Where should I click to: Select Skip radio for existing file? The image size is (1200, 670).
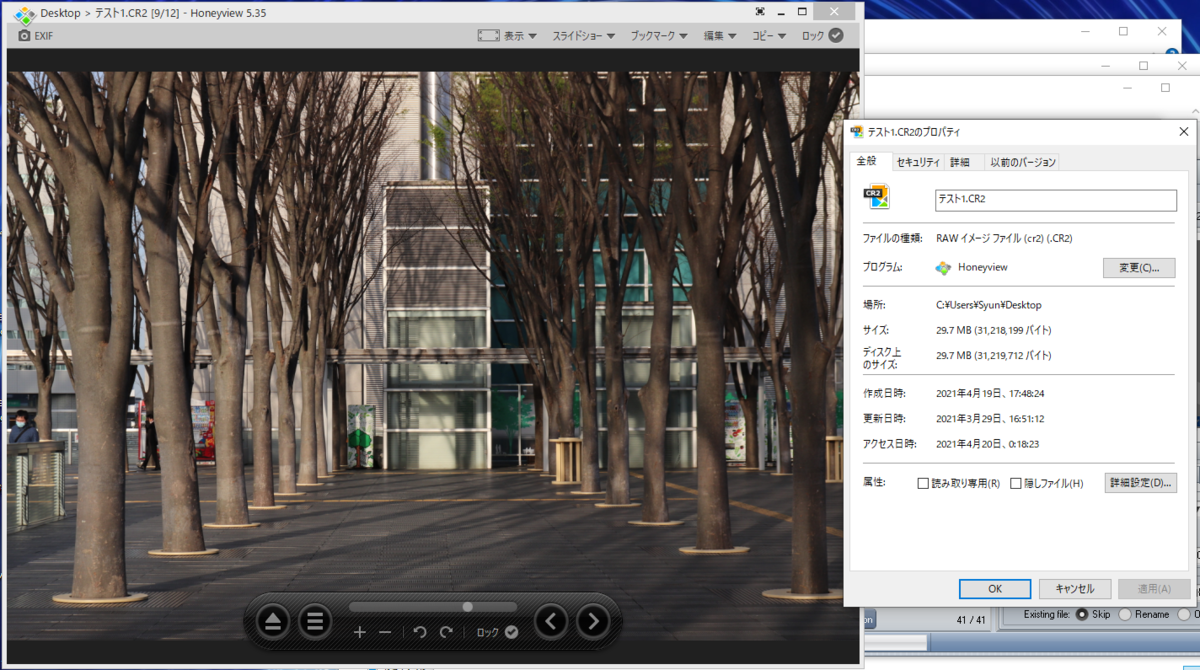[1082, 614]
